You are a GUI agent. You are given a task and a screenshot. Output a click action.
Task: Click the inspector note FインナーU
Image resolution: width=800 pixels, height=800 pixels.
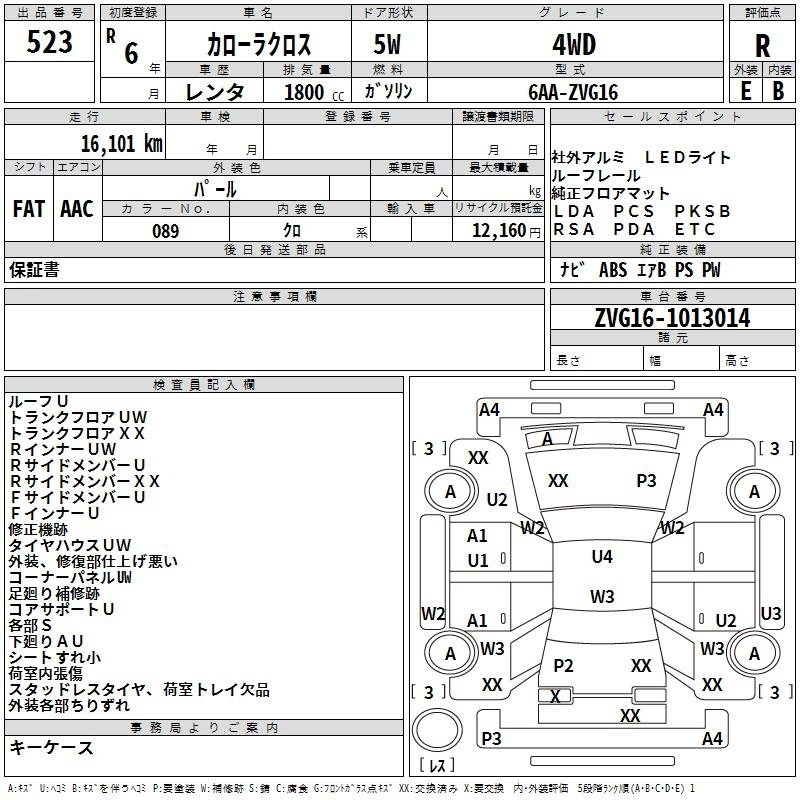click(54, 513)
